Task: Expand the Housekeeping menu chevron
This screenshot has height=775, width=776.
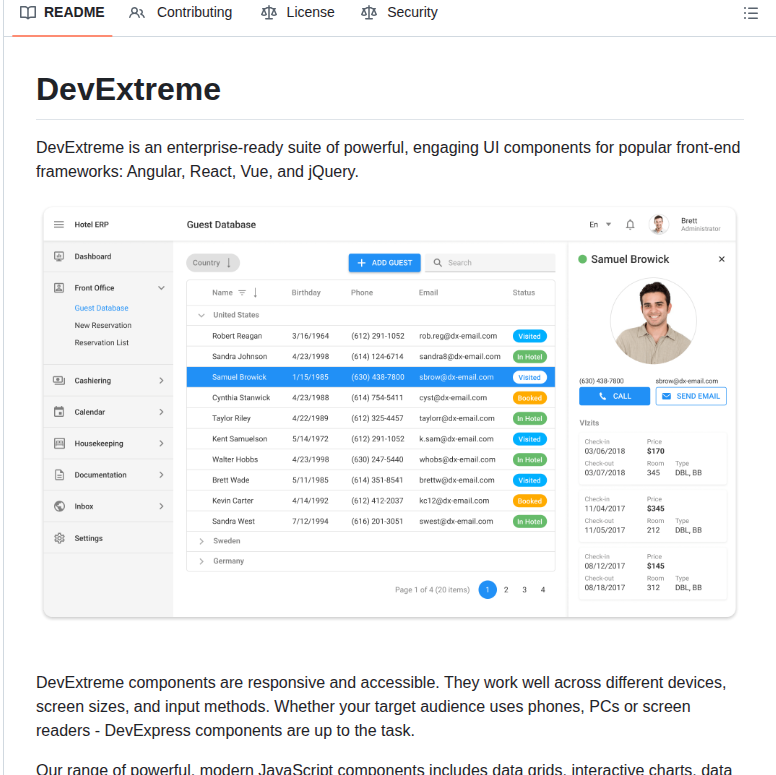Action: click(x=161, y=443)
